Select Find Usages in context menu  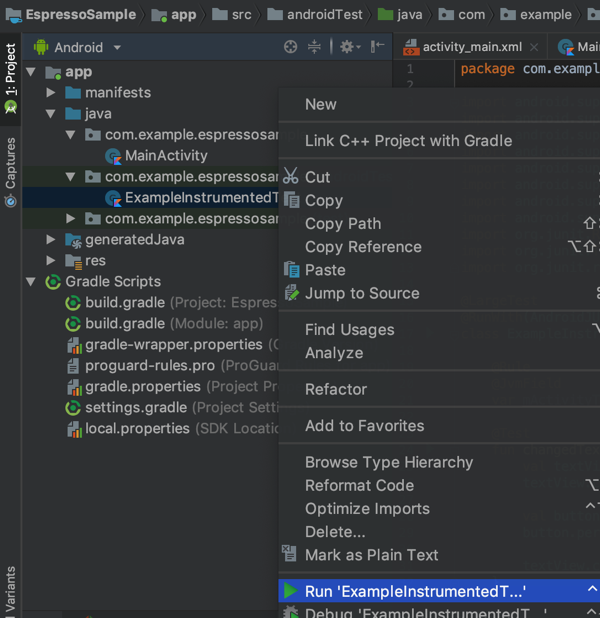(349, 330)
